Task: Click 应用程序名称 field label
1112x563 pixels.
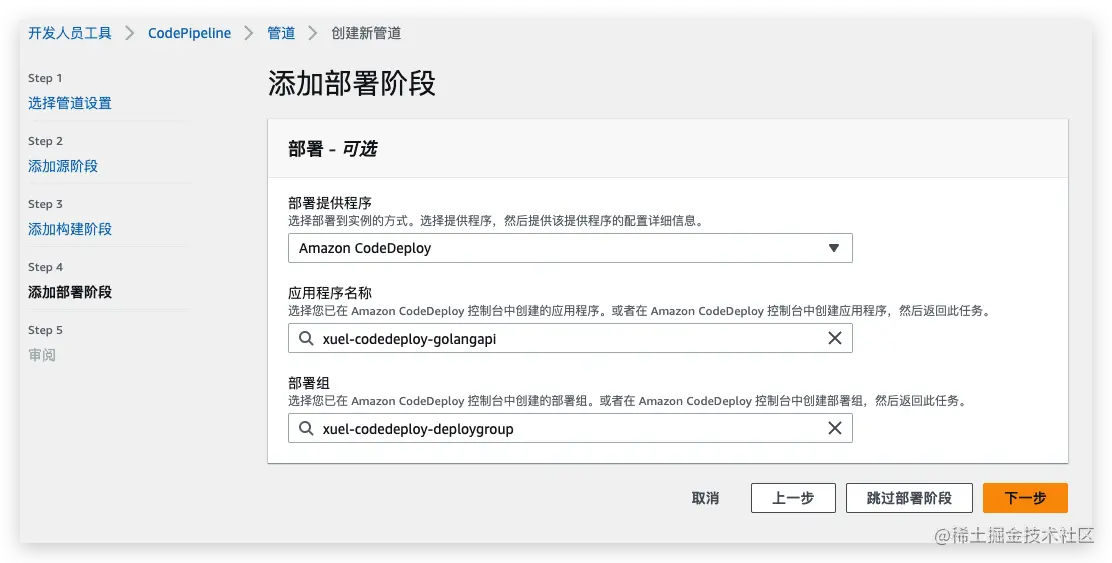Action: (x=330, y=293)
